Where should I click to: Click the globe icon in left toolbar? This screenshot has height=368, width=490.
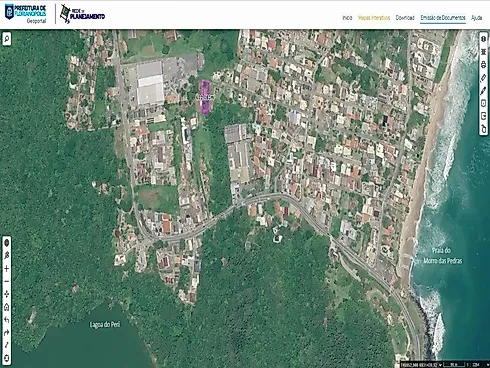click(7, 243)
